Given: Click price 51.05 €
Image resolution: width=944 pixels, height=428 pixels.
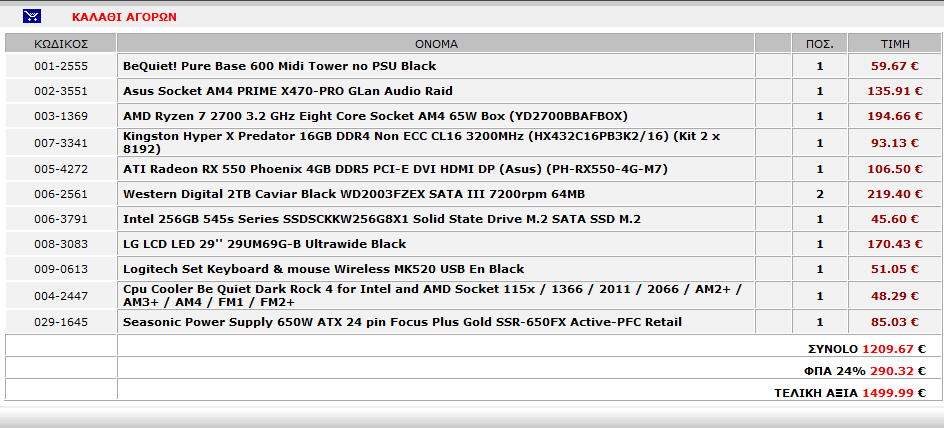Looking at the screenshot, I should tap(895, 270).
